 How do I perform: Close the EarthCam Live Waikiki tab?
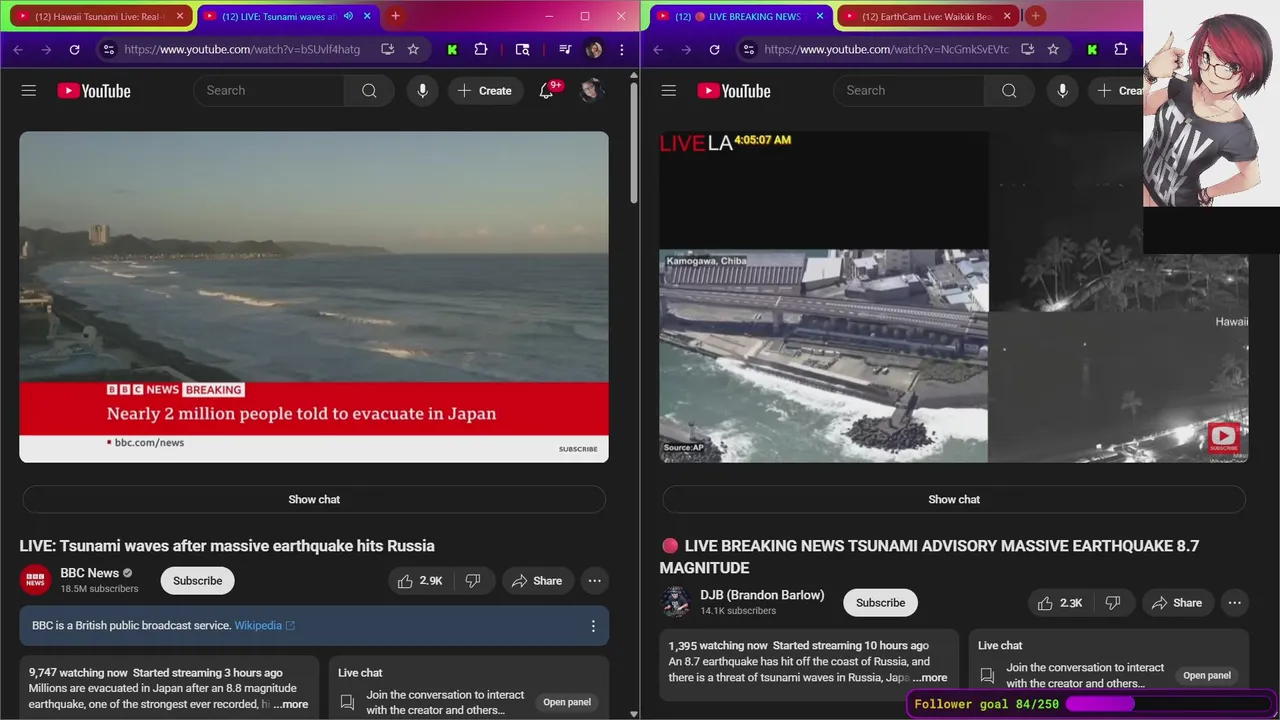point(1007,16)
